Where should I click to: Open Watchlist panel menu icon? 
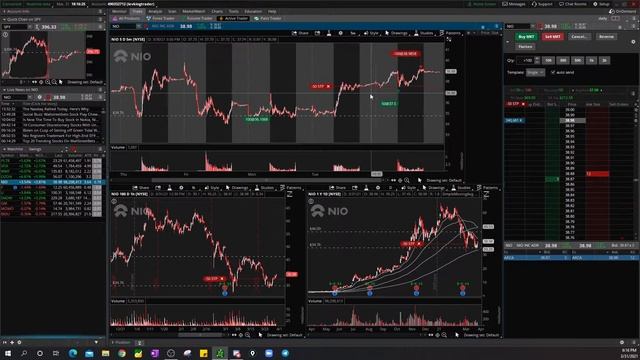point(100,149)
